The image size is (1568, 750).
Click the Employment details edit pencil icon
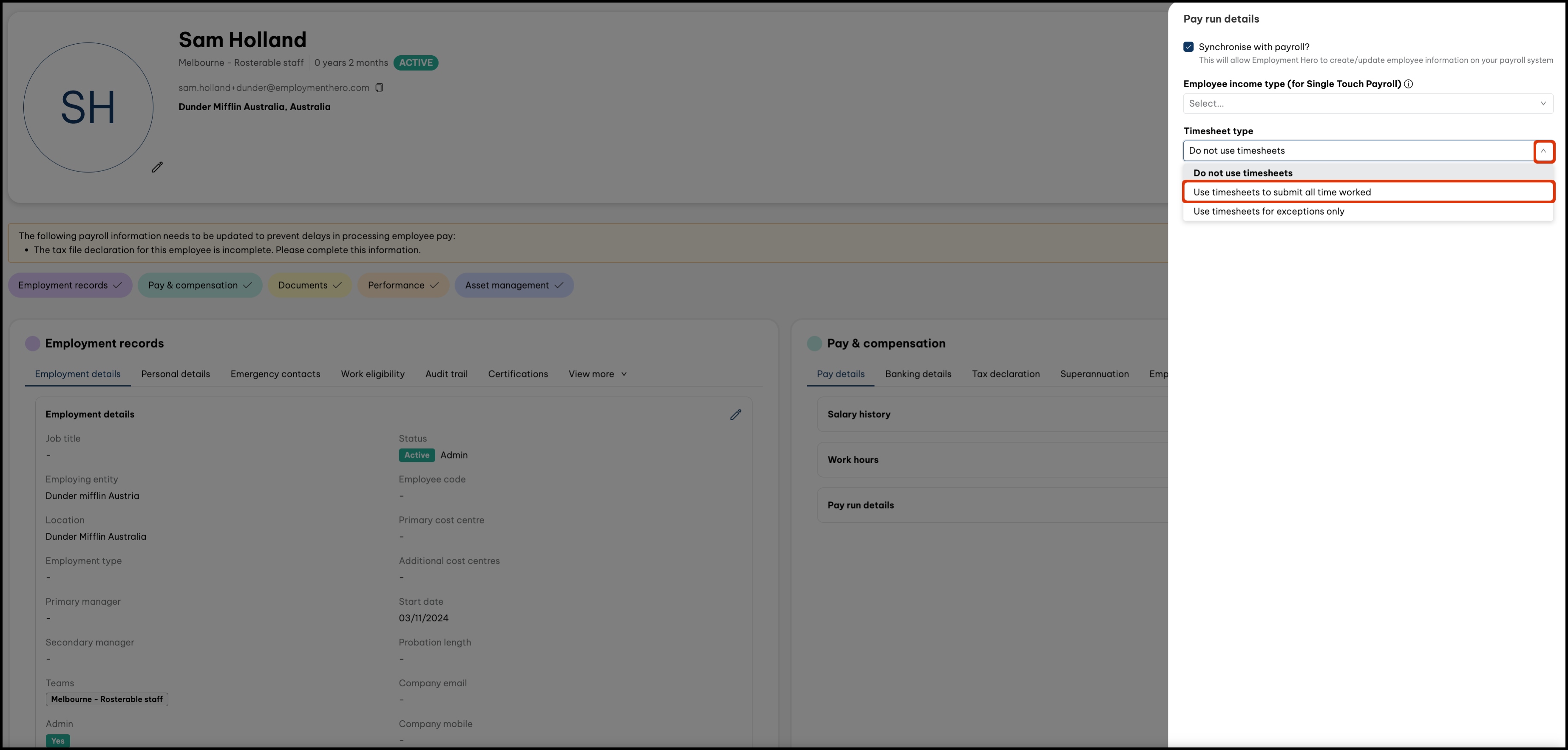[735, 415]
